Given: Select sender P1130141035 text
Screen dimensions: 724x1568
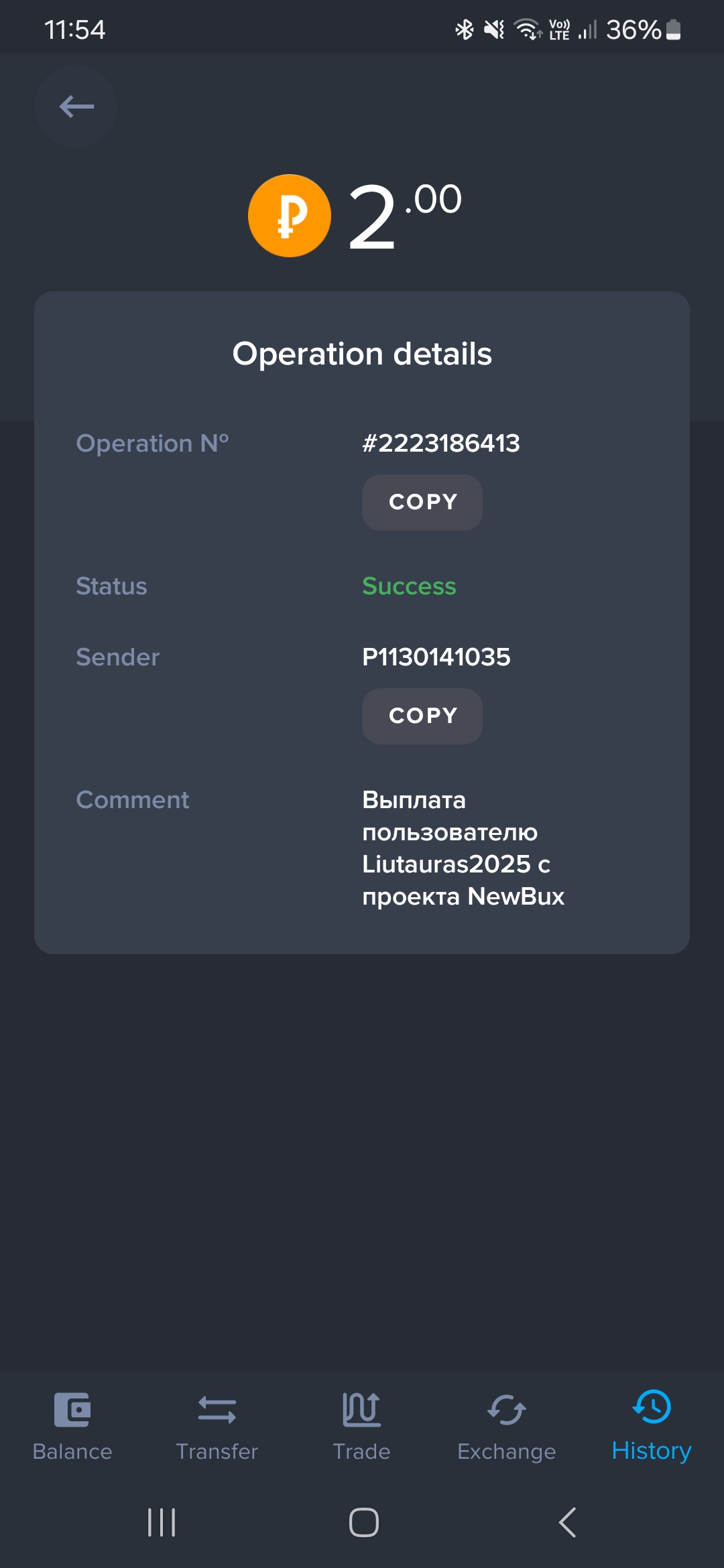Looking at the screenshot, I should click(436, 657).
